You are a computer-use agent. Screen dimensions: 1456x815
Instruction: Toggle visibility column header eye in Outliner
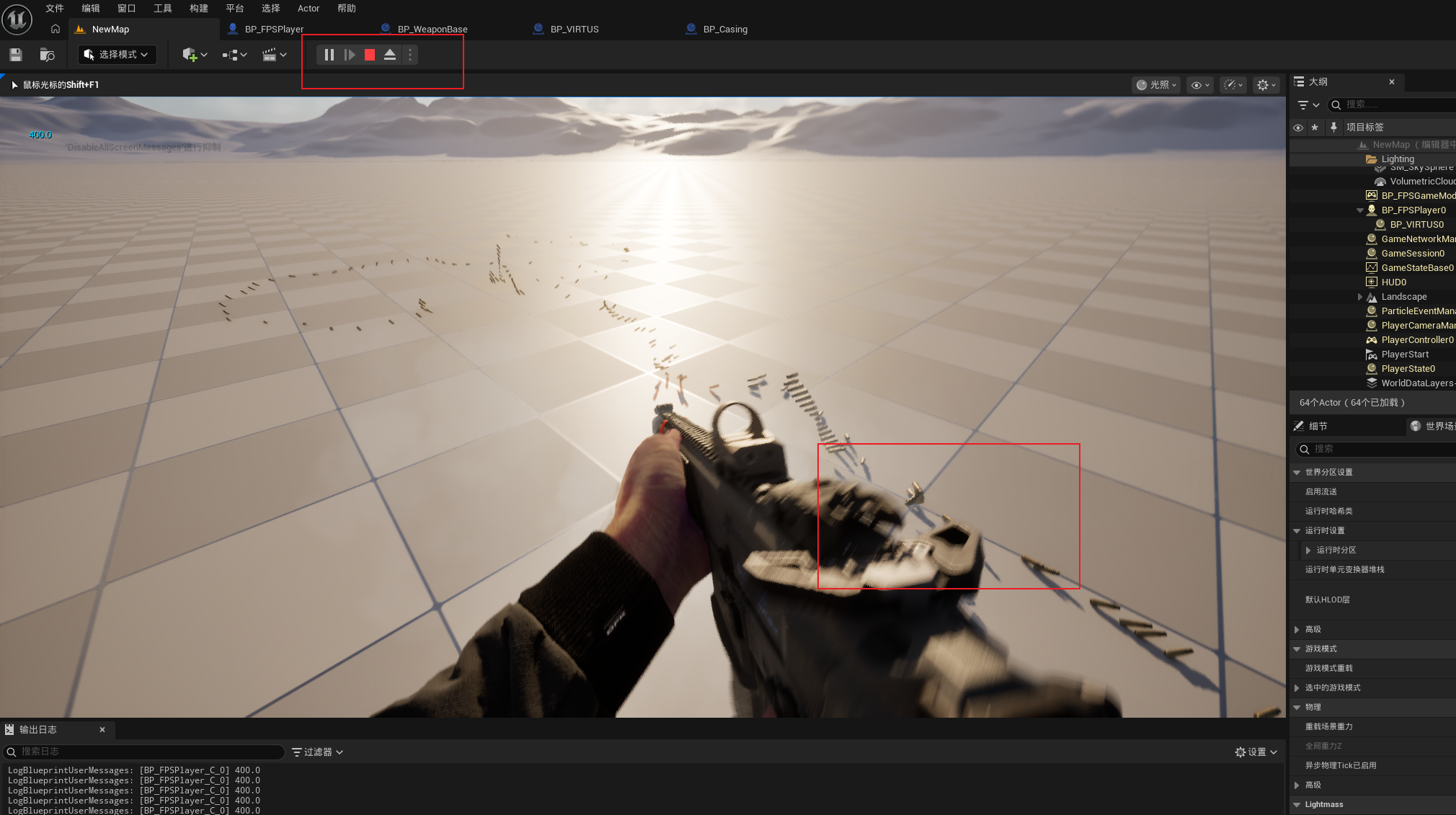click(1298, 128)
